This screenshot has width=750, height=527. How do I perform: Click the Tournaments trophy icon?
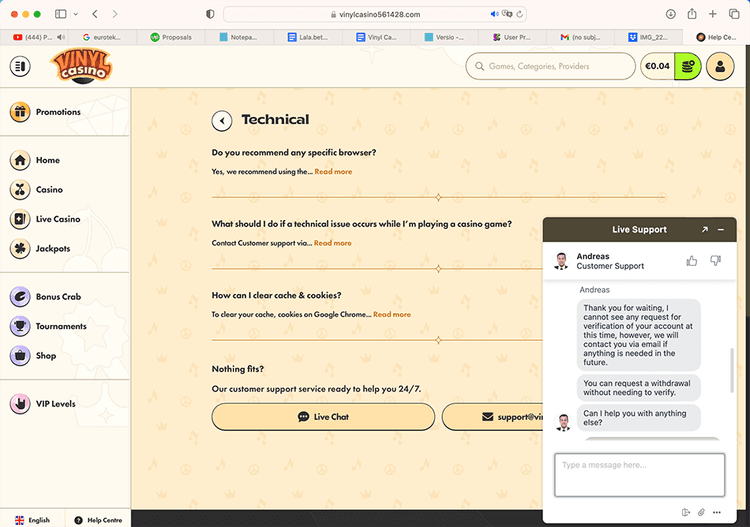[20, 326]
